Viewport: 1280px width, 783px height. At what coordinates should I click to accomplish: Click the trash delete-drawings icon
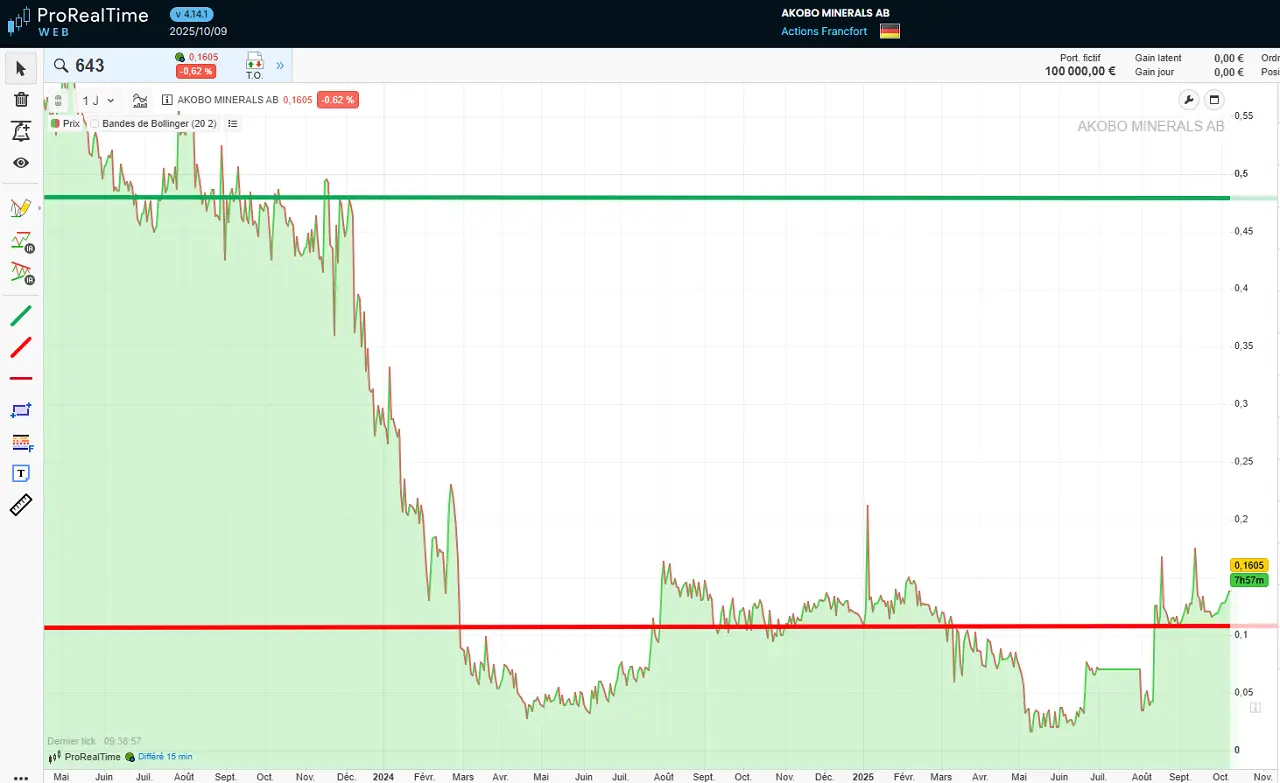(21, 99)
